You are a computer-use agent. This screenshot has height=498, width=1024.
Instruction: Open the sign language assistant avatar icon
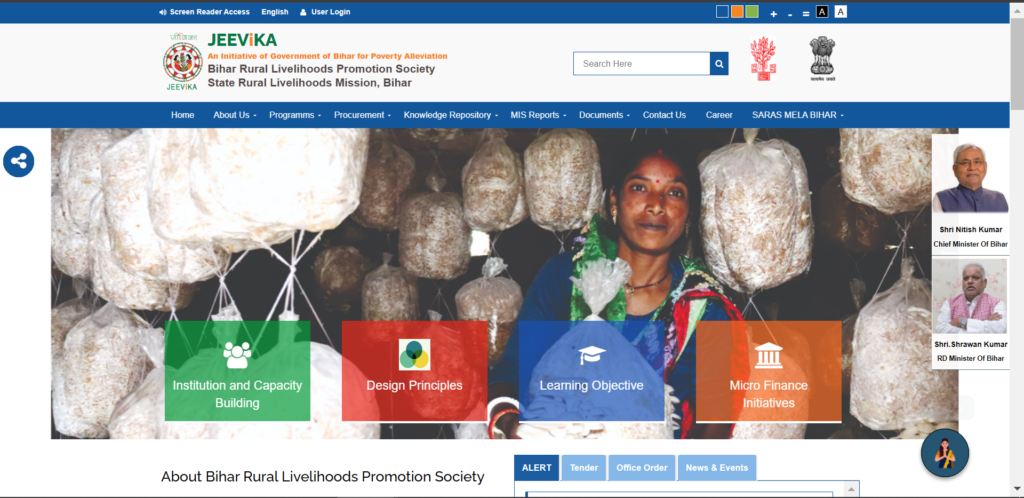(x=944, y=453)
